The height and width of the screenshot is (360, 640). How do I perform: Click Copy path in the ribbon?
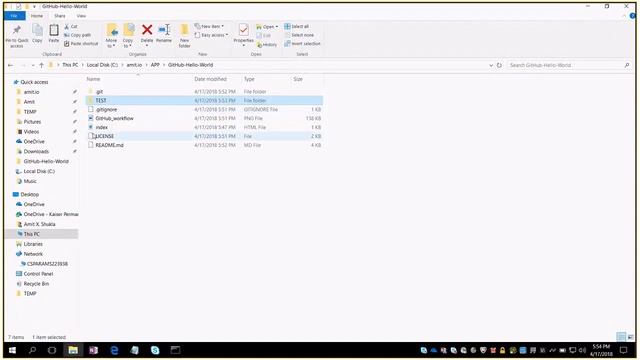point(77,35)
